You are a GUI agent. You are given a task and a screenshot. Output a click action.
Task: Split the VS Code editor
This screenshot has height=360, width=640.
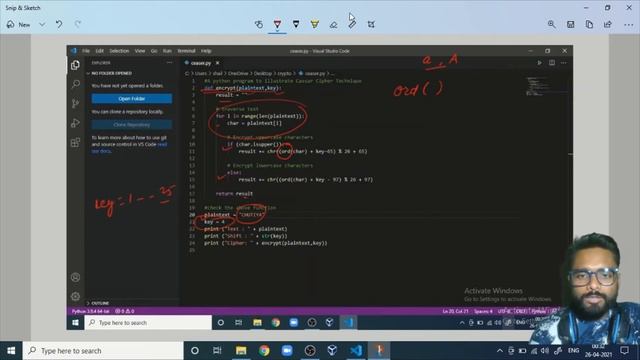(x=552, y=63)
